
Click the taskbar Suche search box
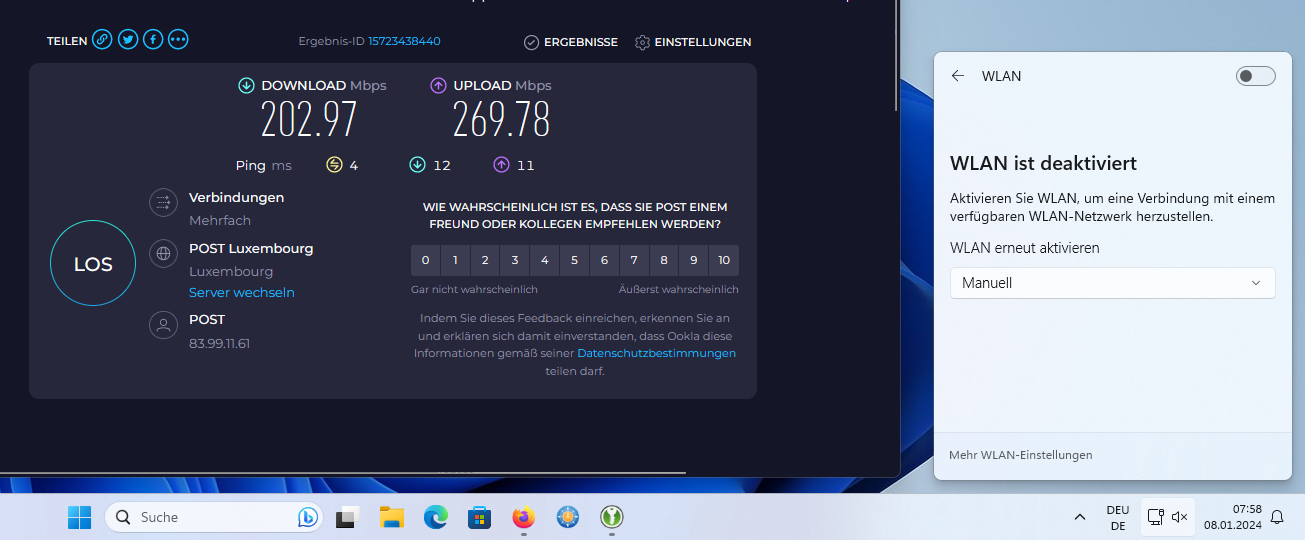(214, 517)
